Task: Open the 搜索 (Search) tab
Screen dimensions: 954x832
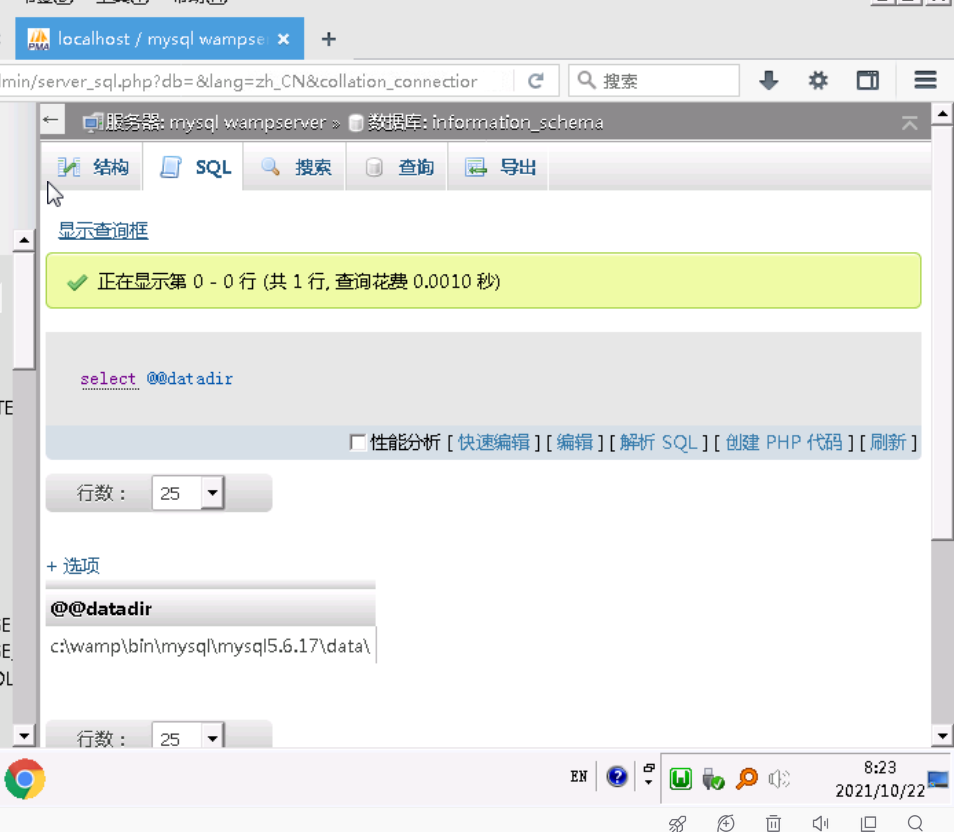Action: click(295, 167)
